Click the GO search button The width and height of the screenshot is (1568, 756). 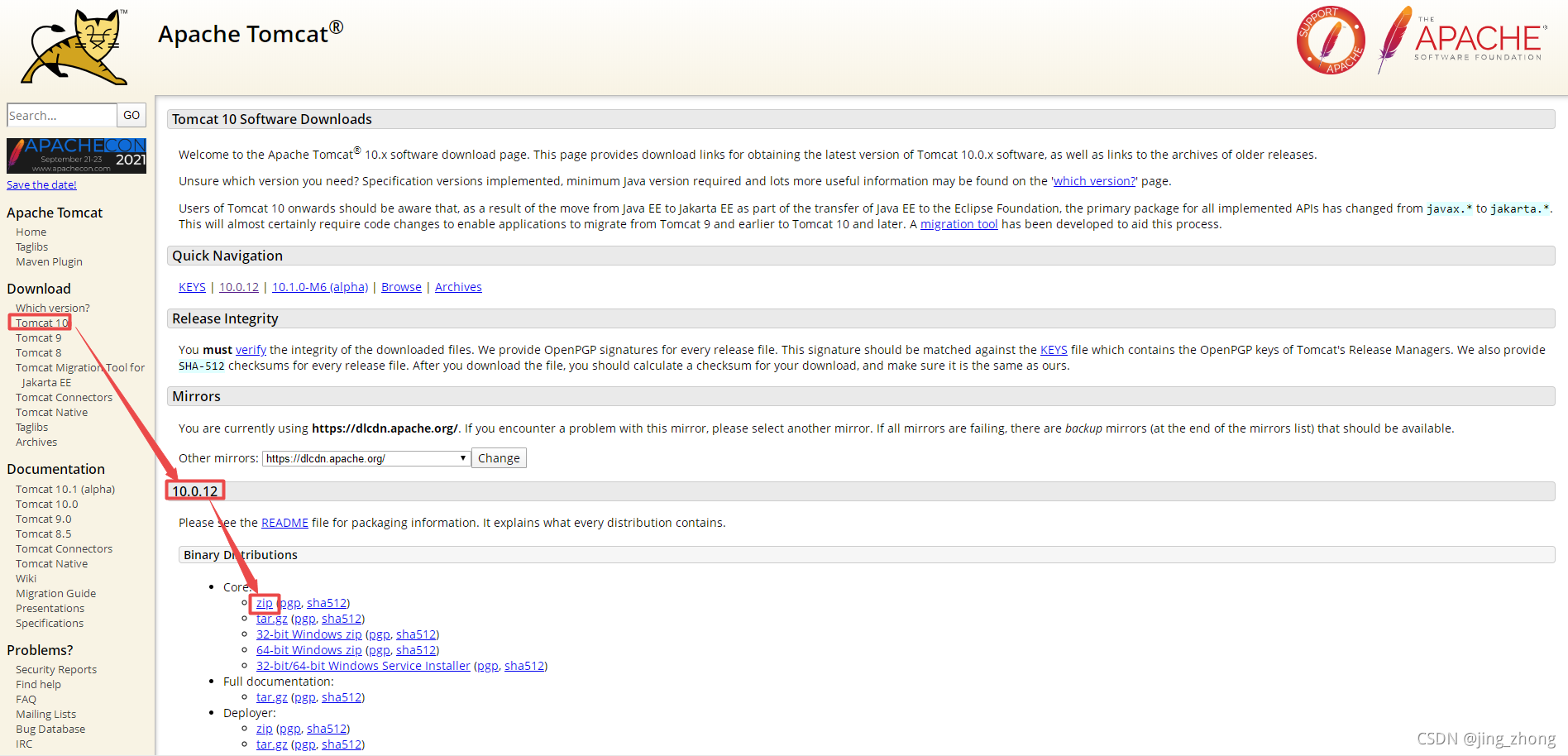pyautogui.click(x=131, y=115)
